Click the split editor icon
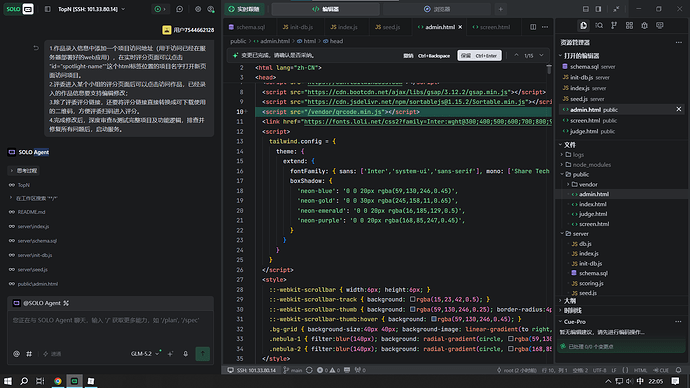690x388 pixels. point(533,27)
